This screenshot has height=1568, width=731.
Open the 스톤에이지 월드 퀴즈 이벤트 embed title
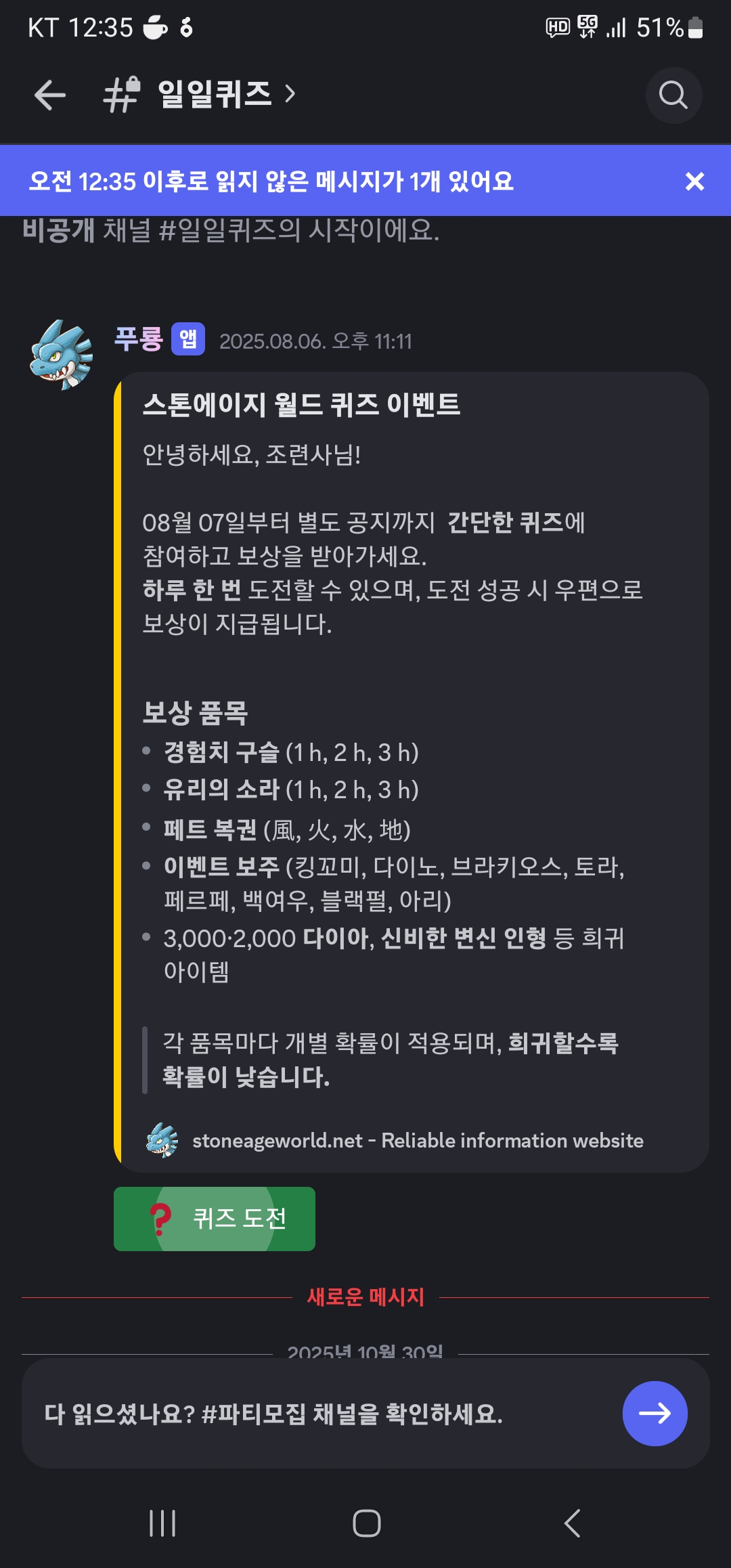tap(301, 405)
